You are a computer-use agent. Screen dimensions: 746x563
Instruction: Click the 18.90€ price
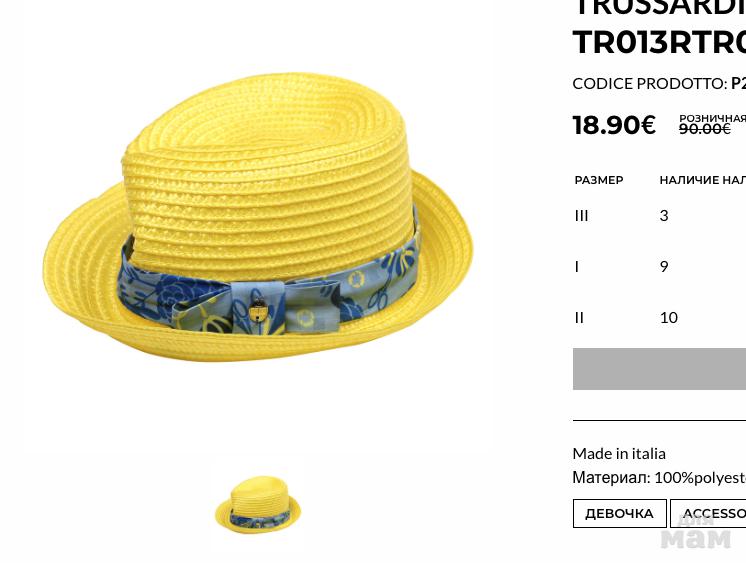tap(614, 125)
